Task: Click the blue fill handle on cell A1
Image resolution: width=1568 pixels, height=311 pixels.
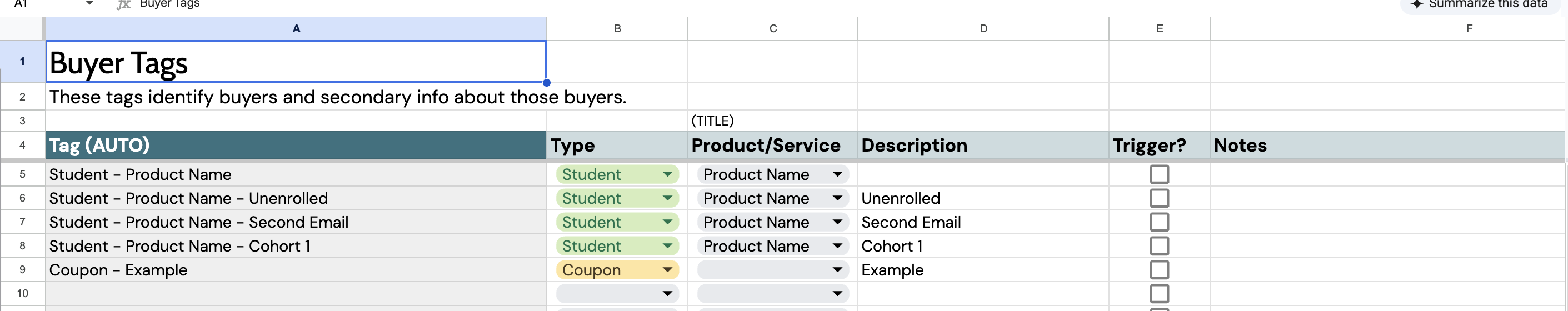Action: 546,82
